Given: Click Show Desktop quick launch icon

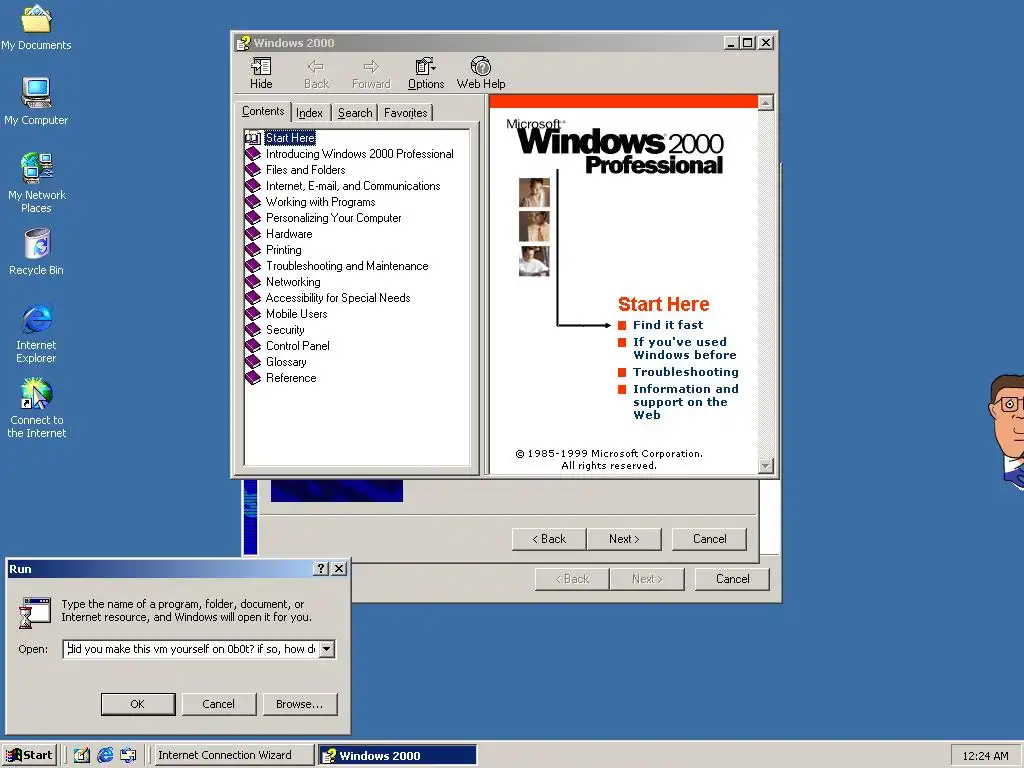Looking at the screenshot, I should tap(82, 756).
